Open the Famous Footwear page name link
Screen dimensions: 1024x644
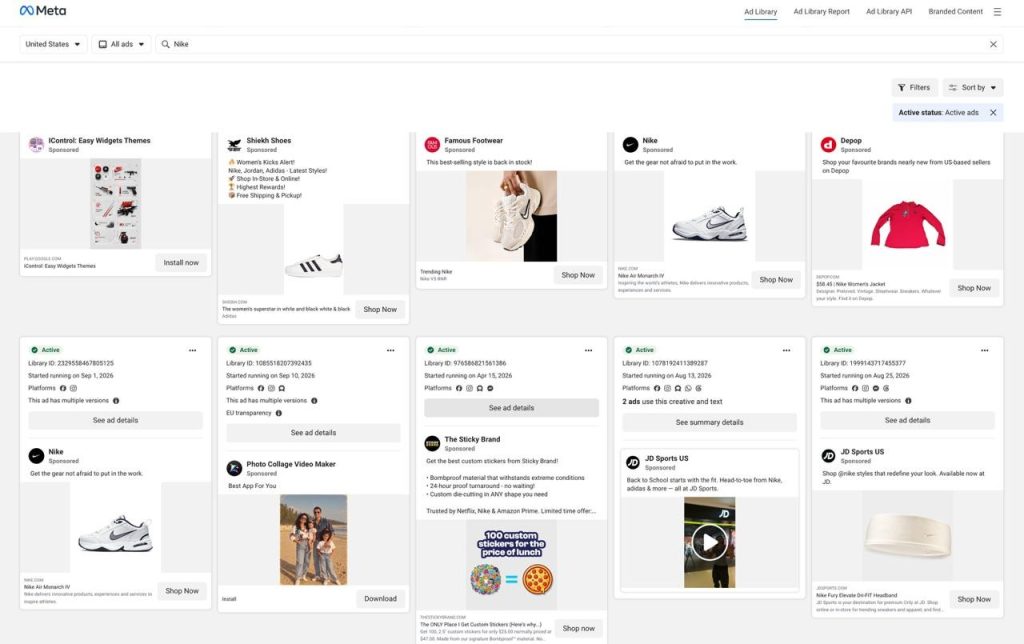click(473, 140)
